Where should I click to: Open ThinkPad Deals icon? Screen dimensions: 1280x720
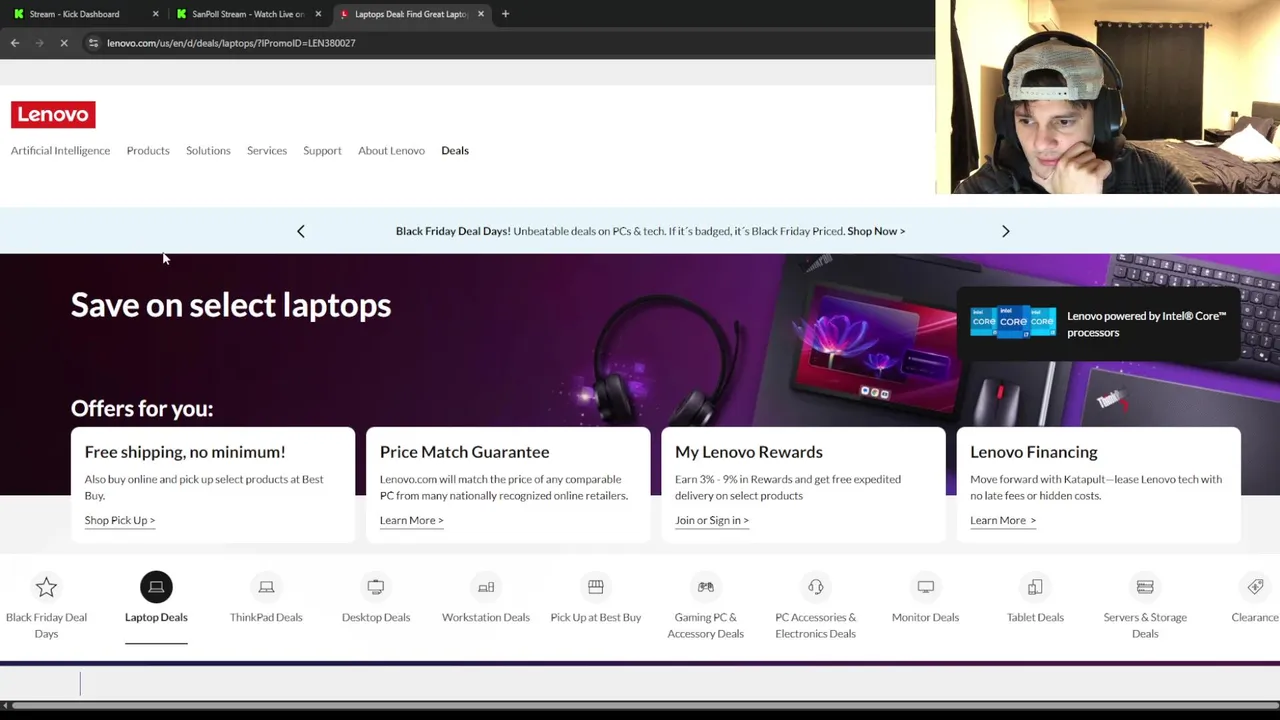pos(266,587)
